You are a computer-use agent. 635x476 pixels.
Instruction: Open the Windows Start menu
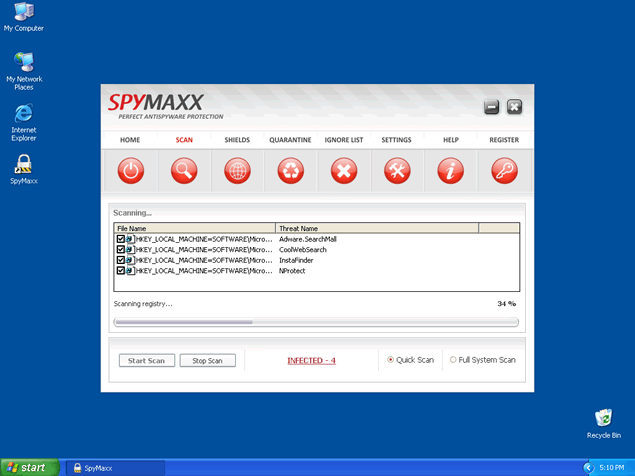coord(27,467)
